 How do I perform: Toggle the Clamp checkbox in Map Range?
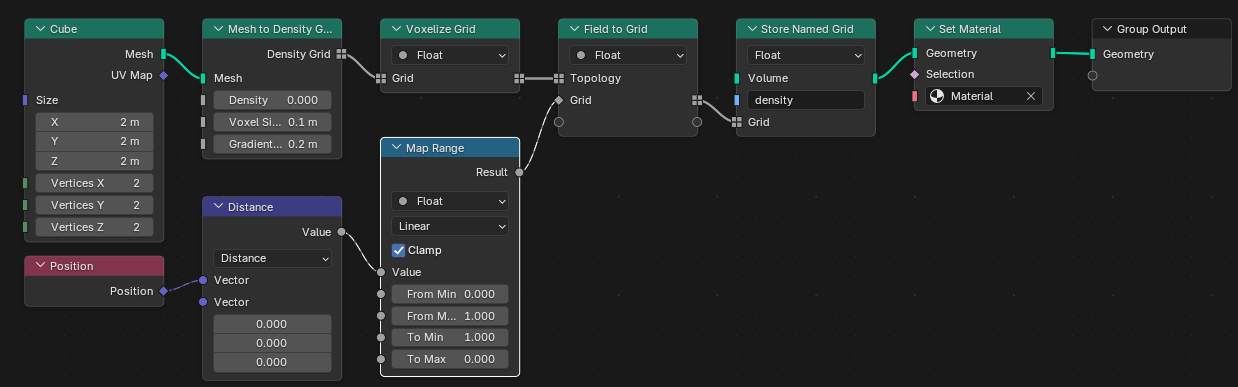(x=398, y=250)
